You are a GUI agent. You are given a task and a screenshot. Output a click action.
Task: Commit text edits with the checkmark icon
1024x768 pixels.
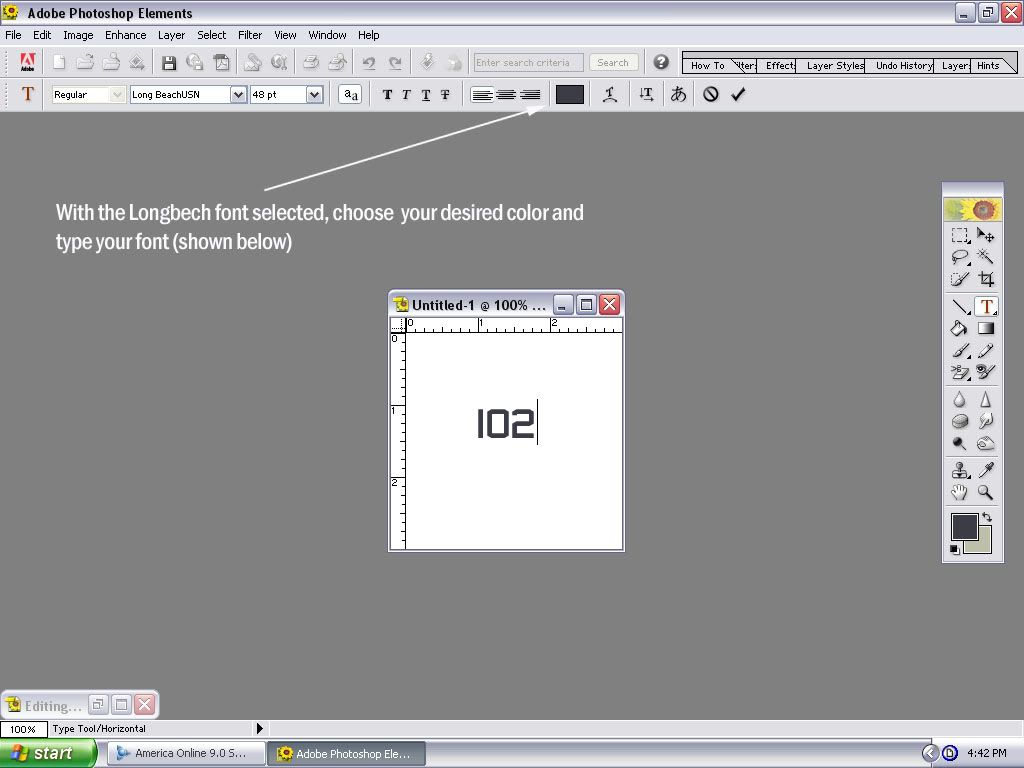click(738, 95)
